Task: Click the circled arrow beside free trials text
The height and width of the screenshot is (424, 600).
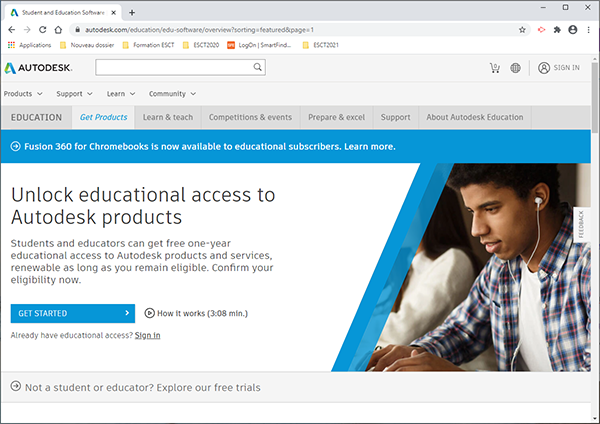Action: [16, 386]
